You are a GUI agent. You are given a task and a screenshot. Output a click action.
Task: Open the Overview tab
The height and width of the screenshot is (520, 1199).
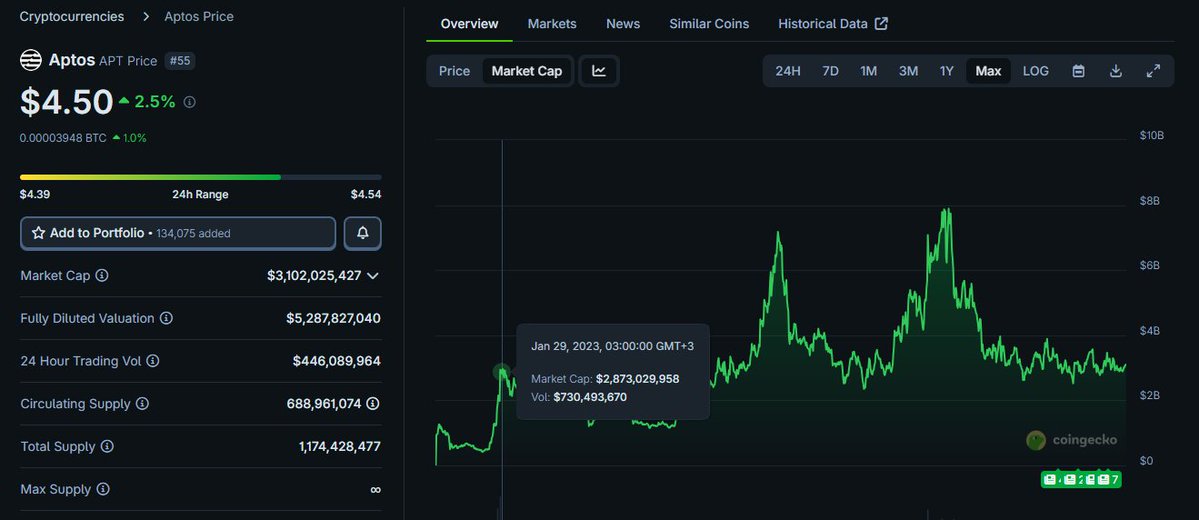click(470, 24)
